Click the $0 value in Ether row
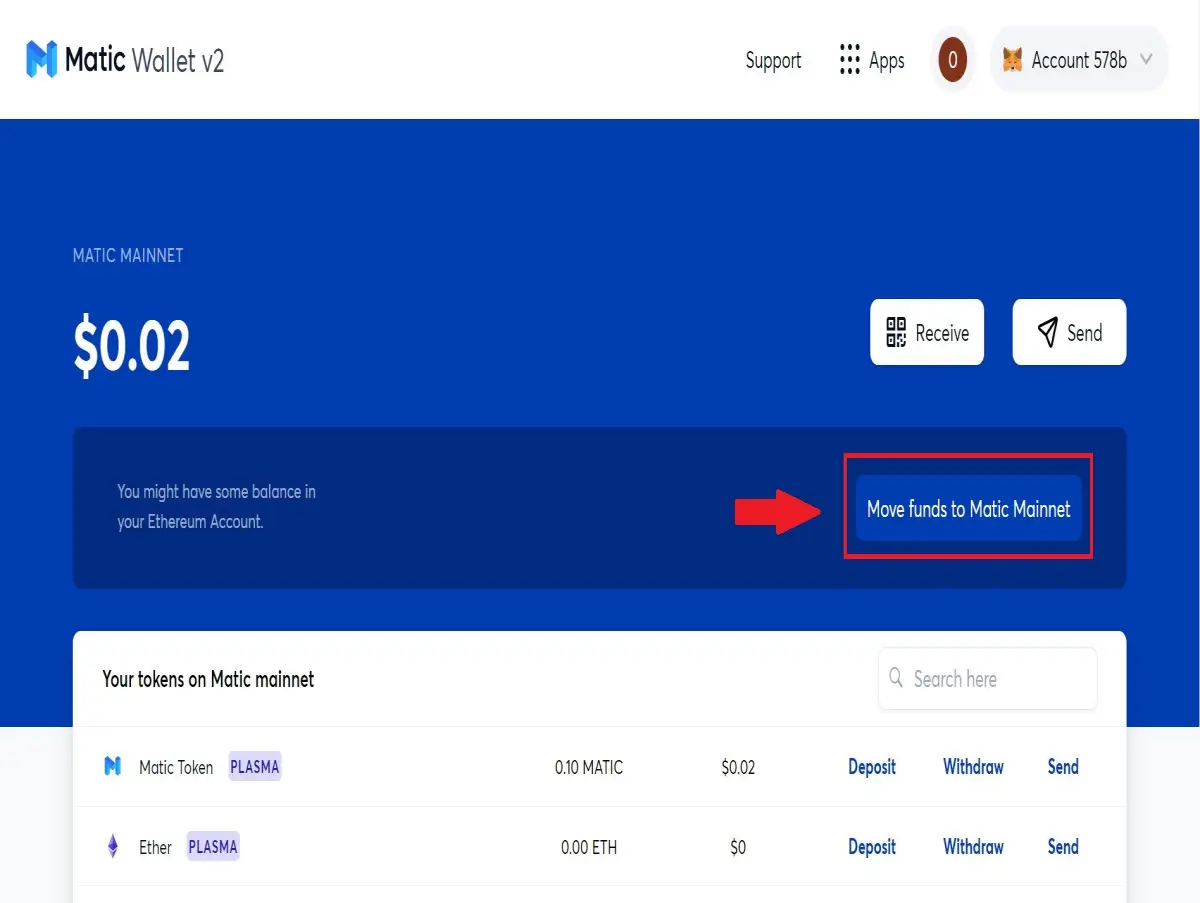This screenshot has width=1200, height=903. (x=738, y=848)
